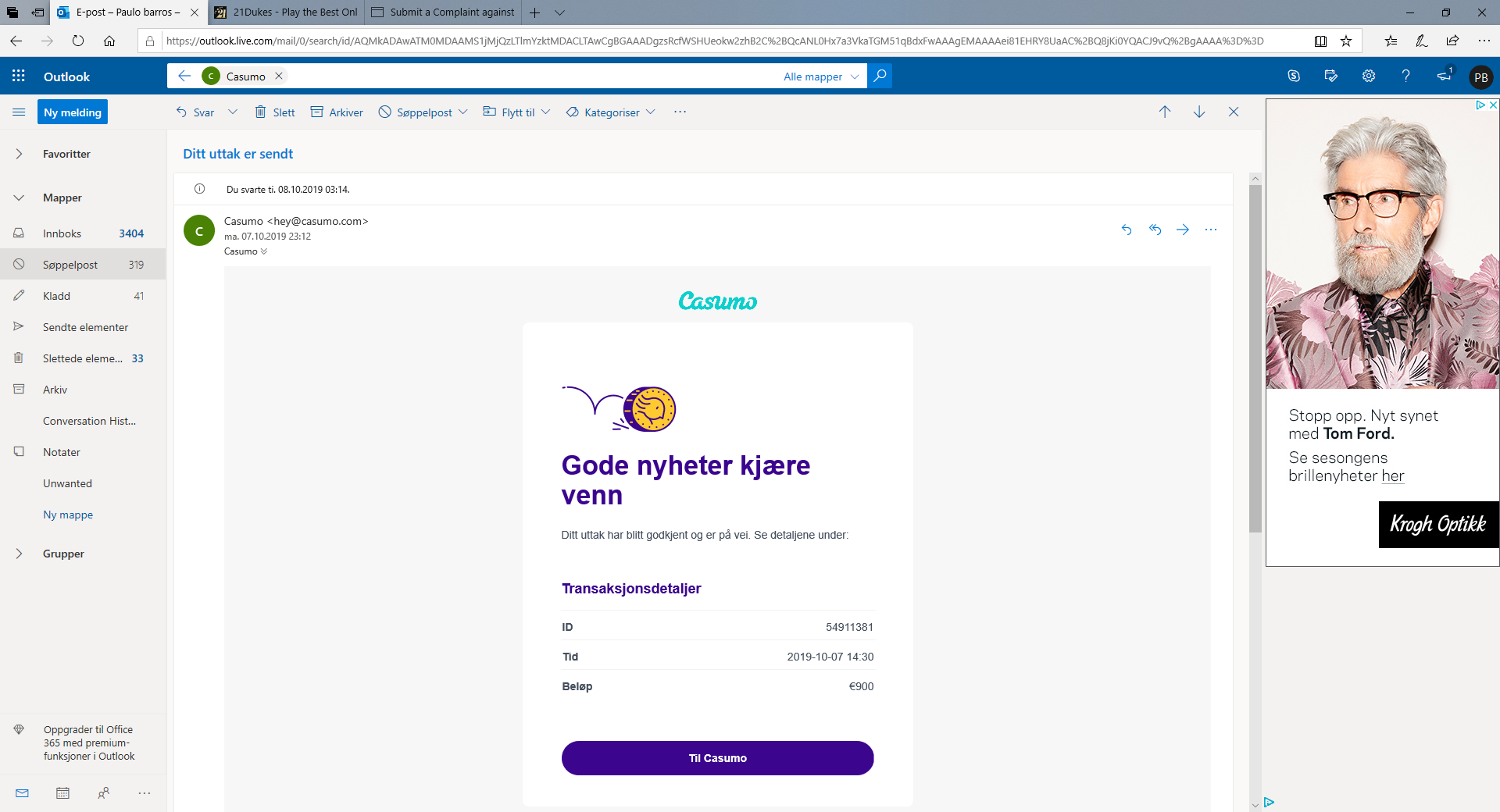Viewport: 1500px width, 812px height.
Task: Switch to the Calendar module icon
Action: tap(63, 793)
